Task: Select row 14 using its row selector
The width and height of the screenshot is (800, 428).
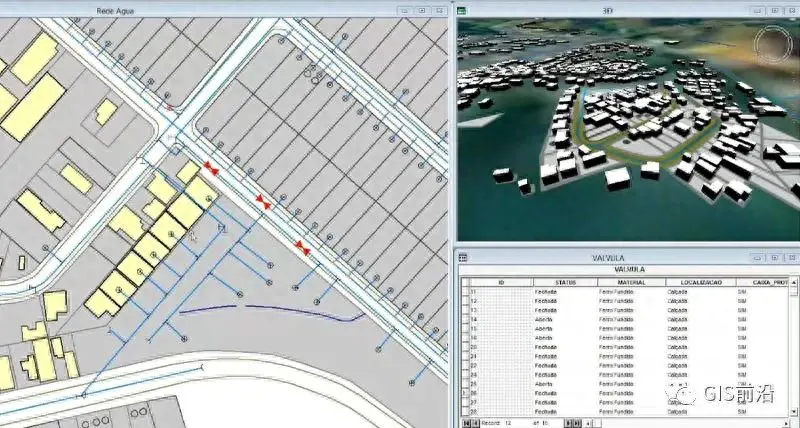Action: click(x=464, y=319)
